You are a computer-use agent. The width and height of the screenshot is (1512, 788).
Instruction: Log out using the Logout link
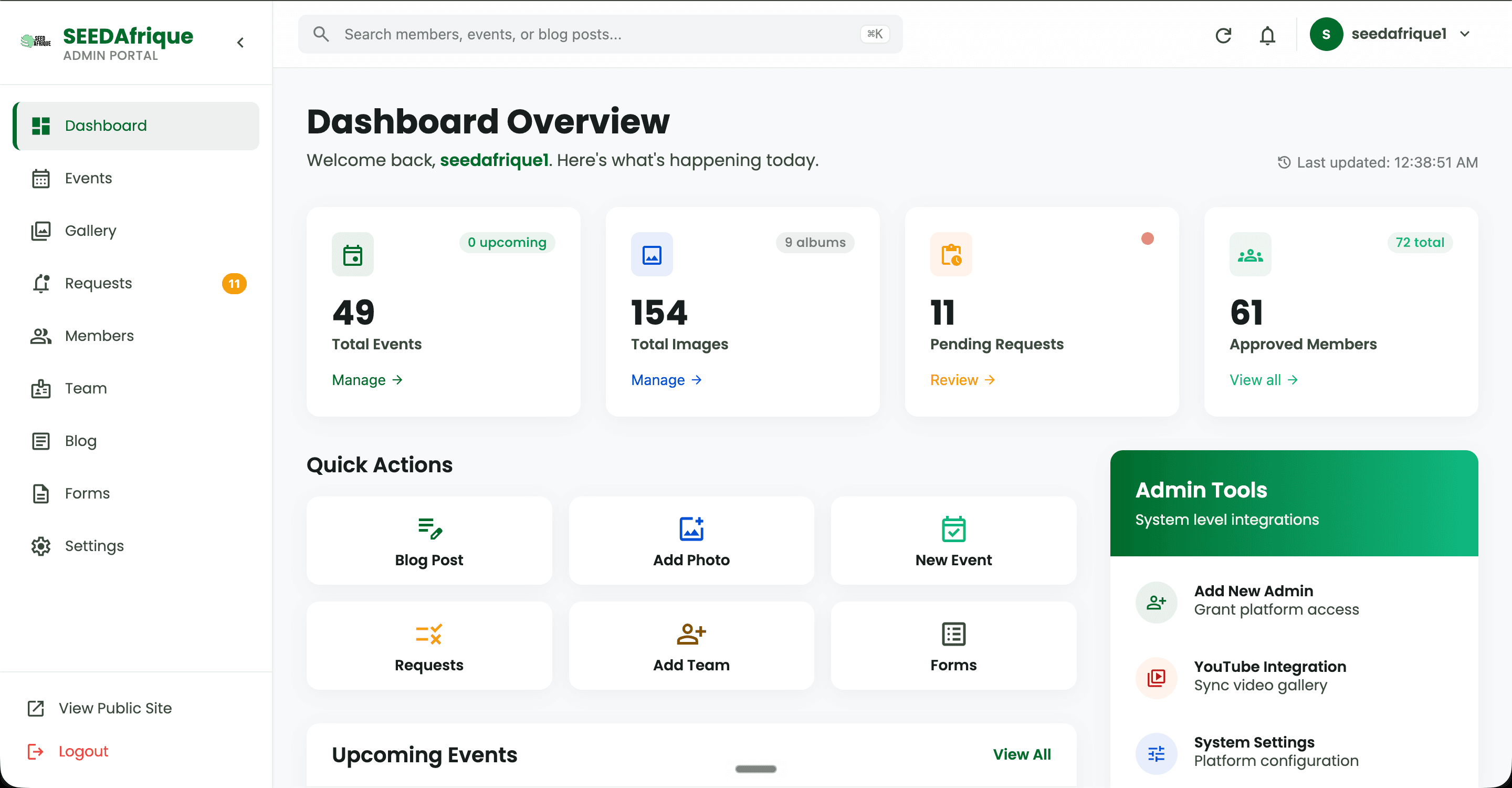coord(68,751)
